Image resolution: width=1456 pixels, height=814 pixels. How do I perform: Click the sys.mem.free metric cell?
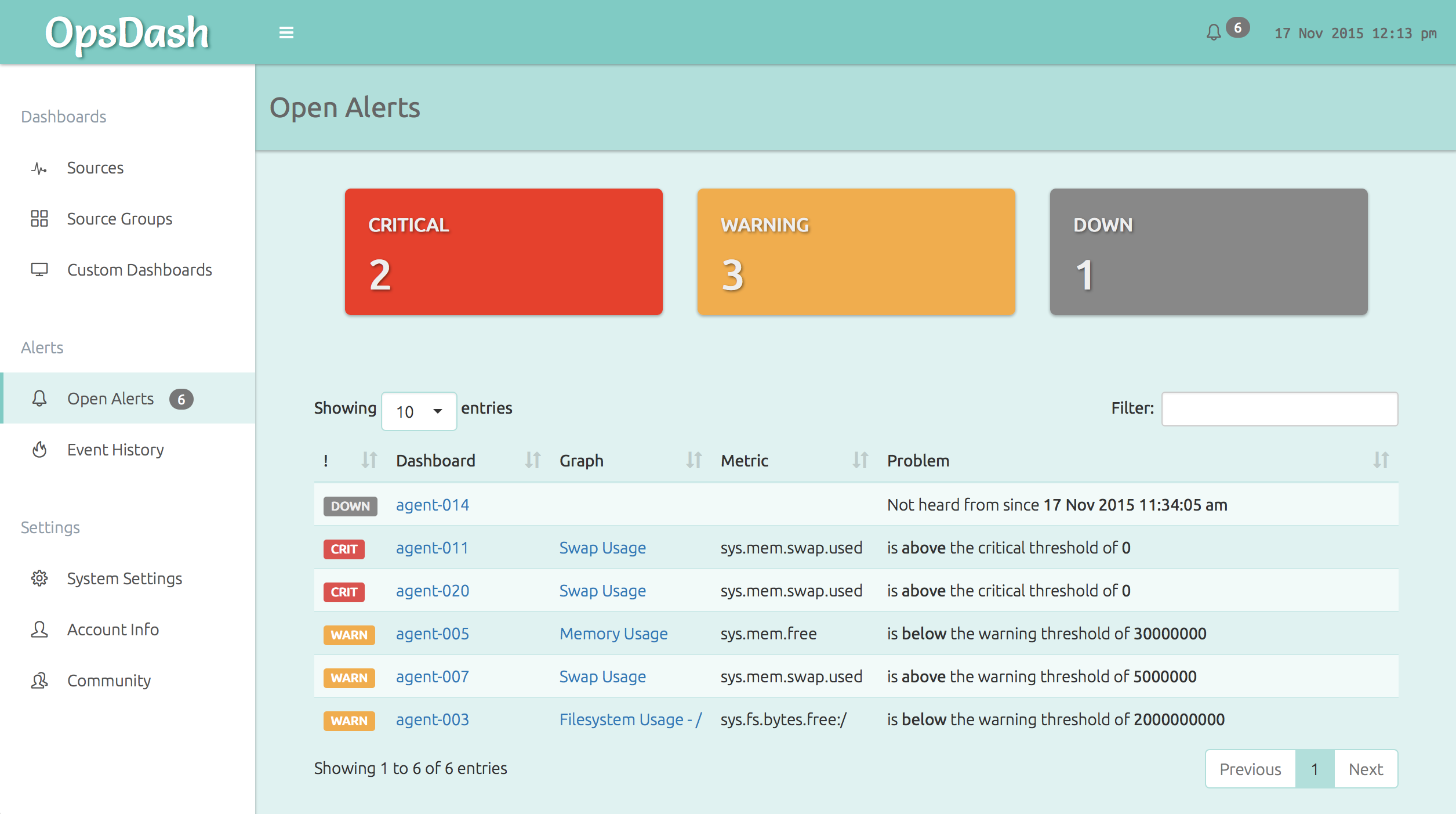pyautogui.click(x=768, y=634)
